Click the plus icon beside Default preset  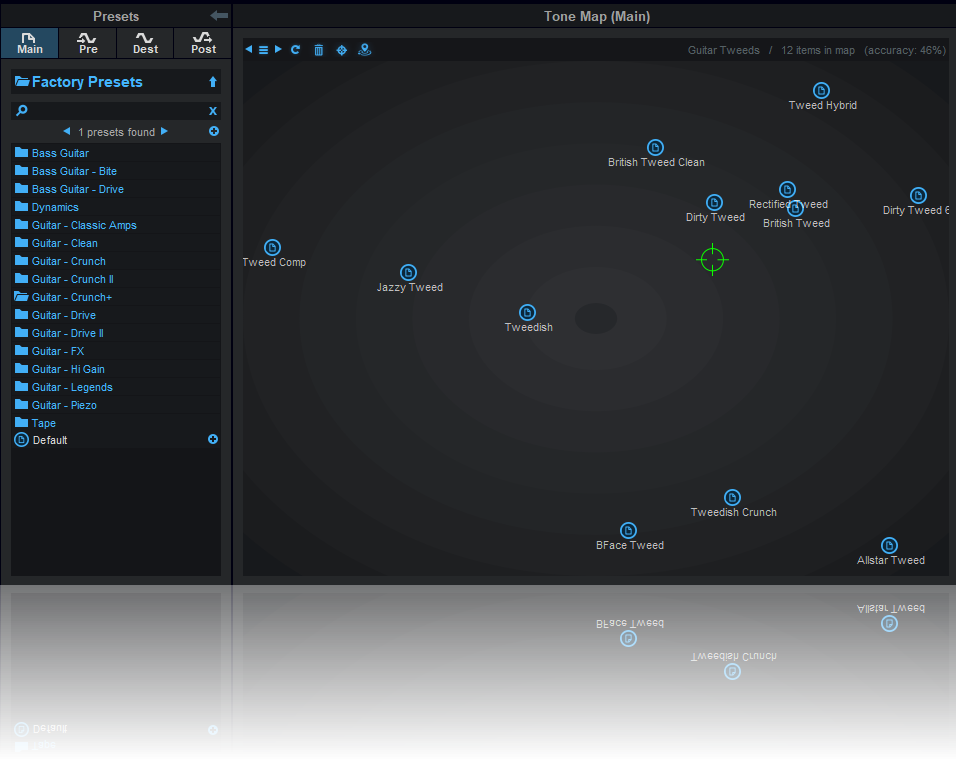(212, 440)
